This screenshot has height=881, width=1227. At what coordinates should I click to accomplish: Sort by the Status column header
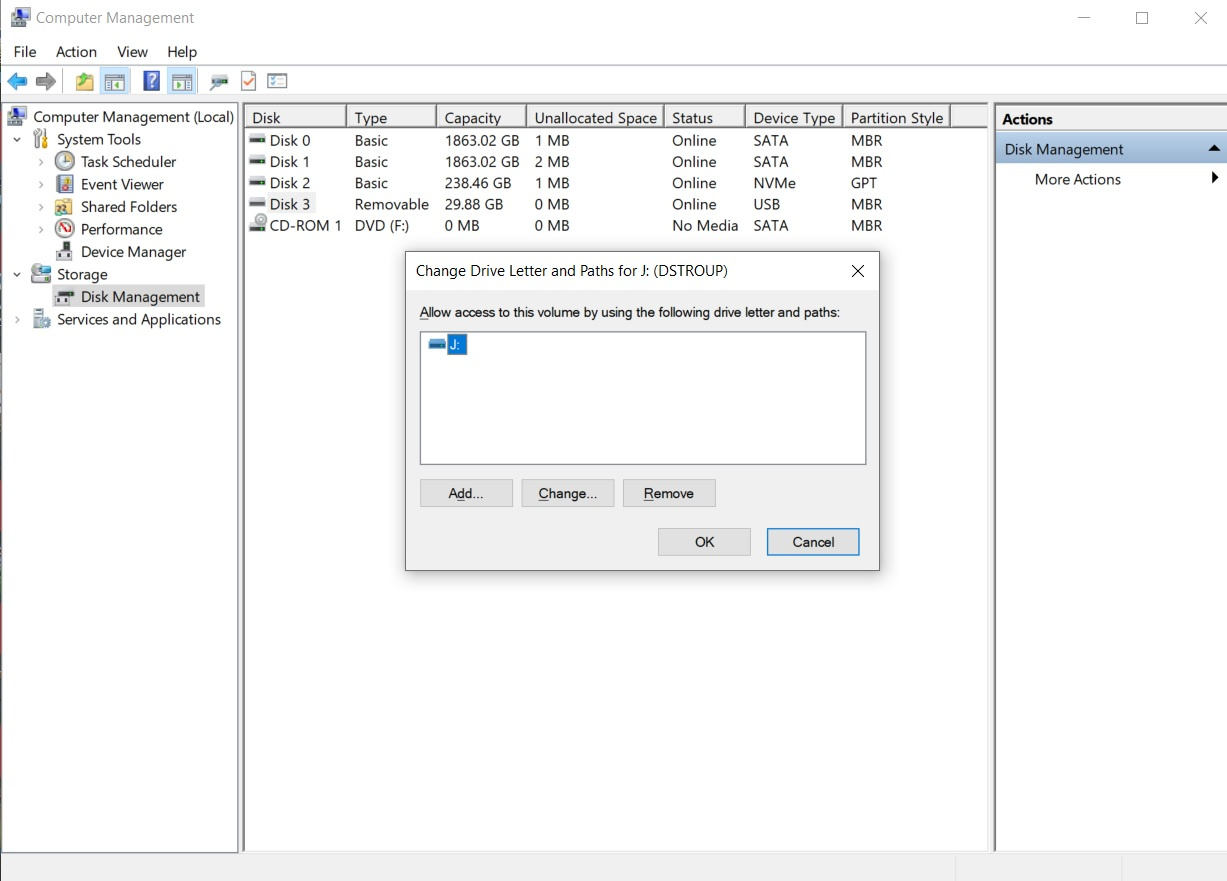pyautogui.click(x=705, y=117)
